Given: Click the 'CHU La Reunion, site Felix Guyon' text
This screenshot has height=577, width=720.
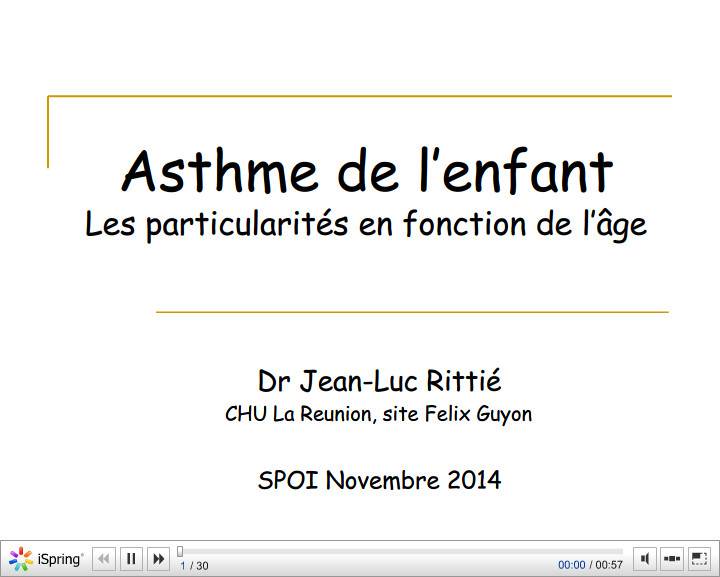Looking at the screenshot, I should [378, 414].
